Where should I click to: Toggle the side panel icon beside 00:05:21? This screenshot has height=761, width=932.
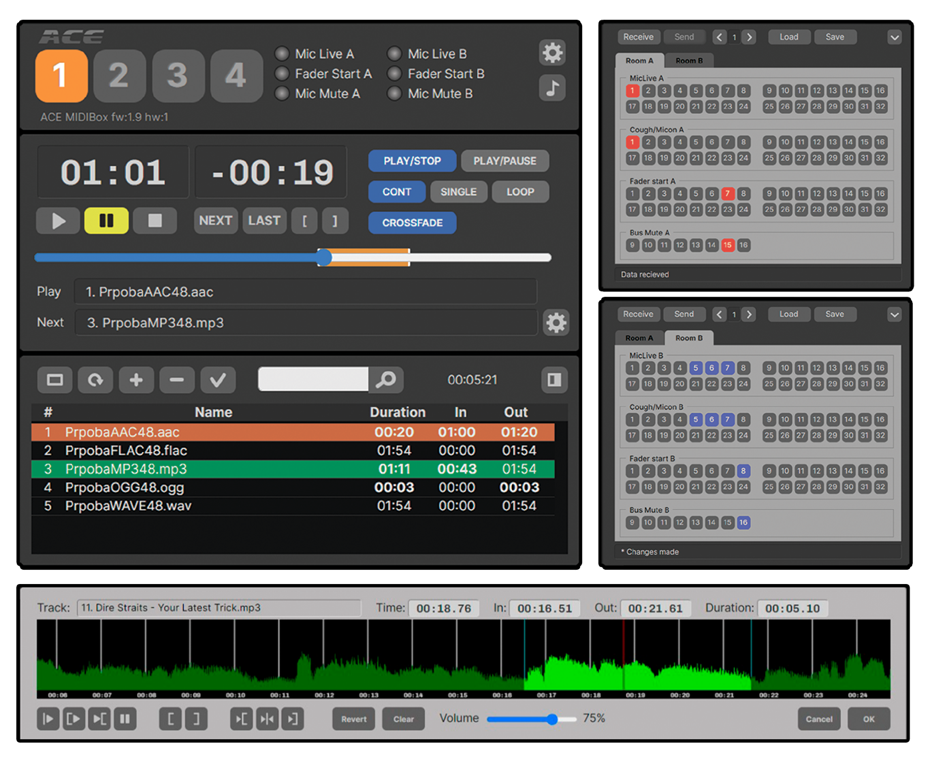coord(555,380)
